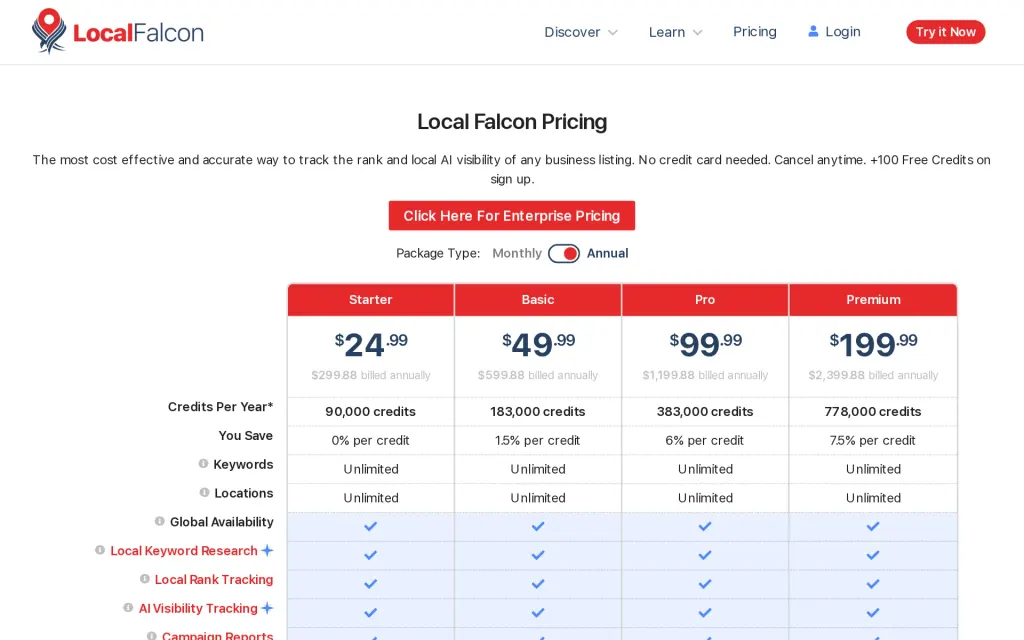Click the Global Availability info icon
1024x640 pixels.
click(159, 521)
